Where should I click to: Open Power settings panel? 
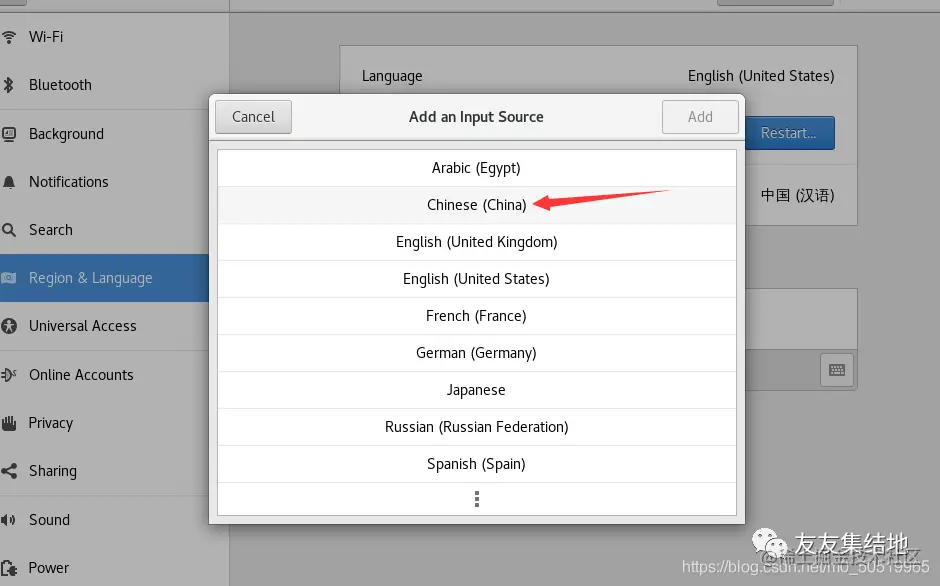[x=114, y=567]
